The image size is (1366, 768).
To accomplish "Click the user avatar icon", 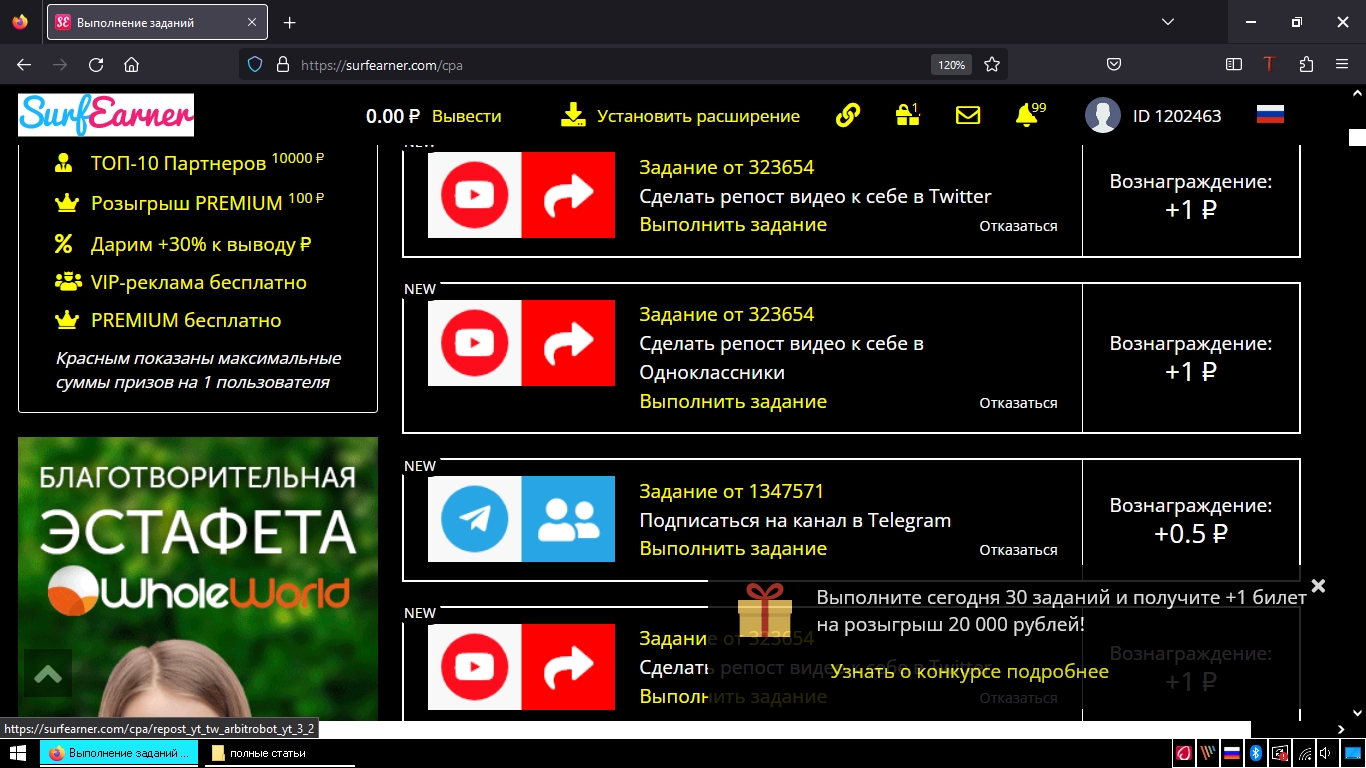I will (x=1103, y=115).
